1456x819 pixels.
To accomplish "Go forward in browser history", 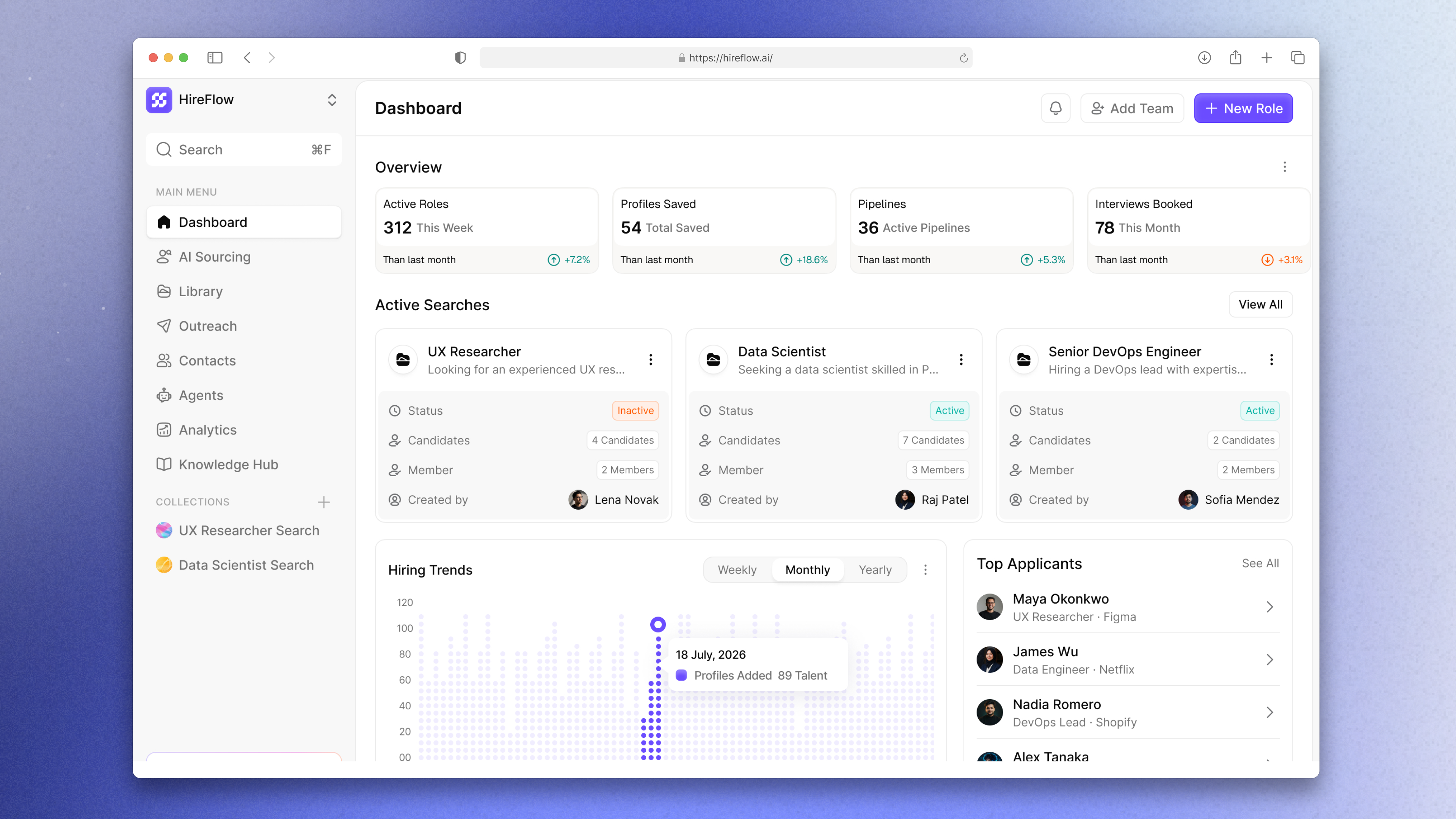I will (272, 58).
